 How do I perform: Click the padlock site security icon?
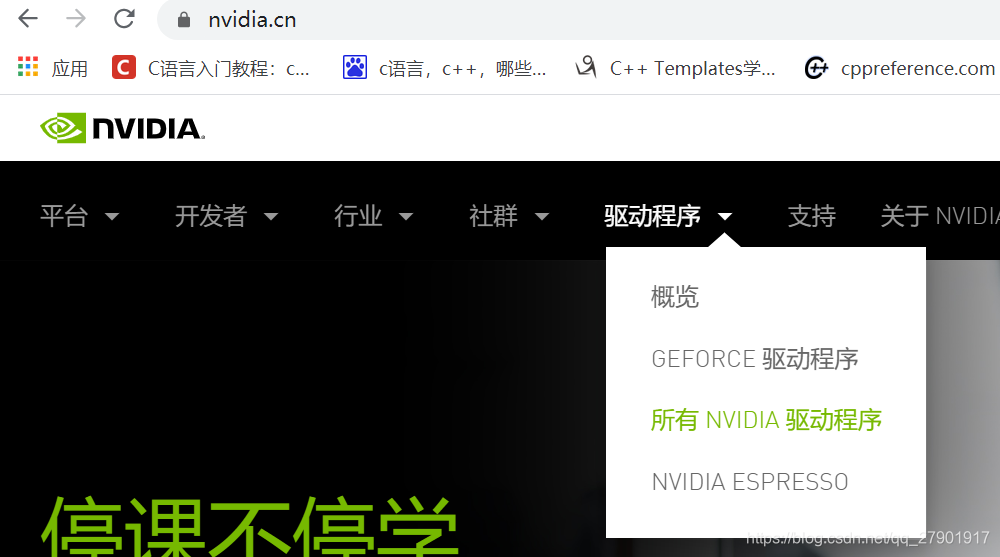(x=184, y=20)
